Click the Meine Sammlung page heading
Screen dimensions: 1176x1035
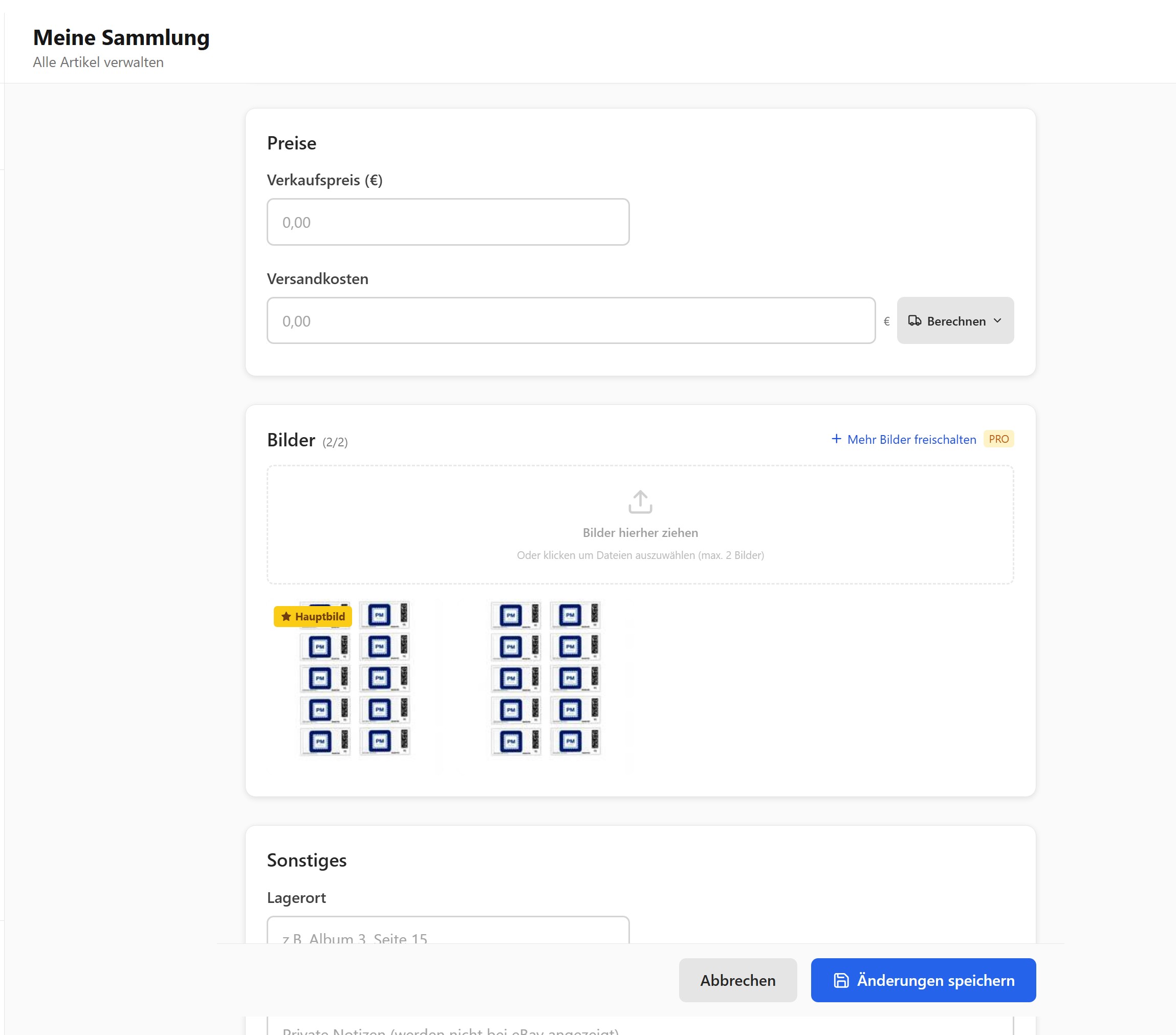pyautogui.click(x=121, y=38)
